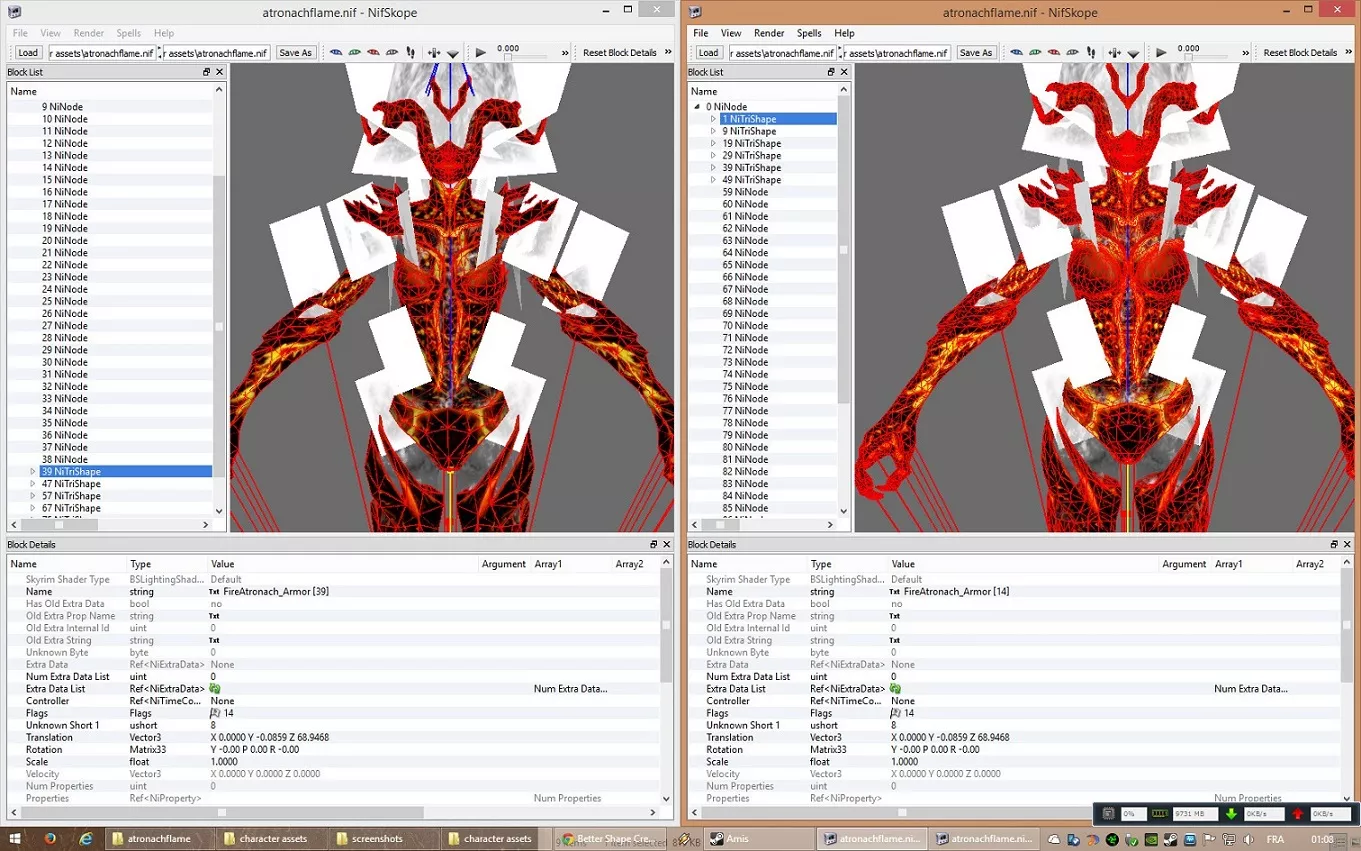
Task: Select the red Side view eye icon in left window
Action: coord(373,52)
